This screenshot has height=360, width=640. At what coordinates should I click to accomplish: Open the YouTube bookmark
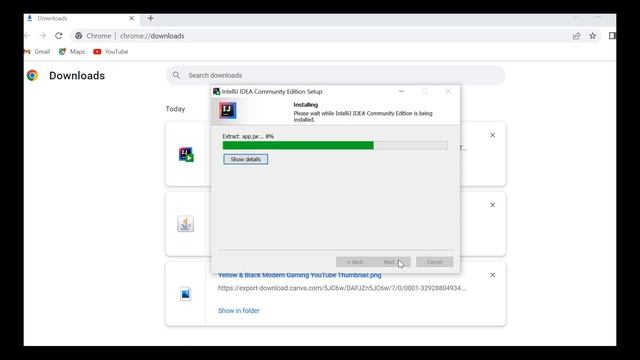pyautogui.click(x=111, y=51)
